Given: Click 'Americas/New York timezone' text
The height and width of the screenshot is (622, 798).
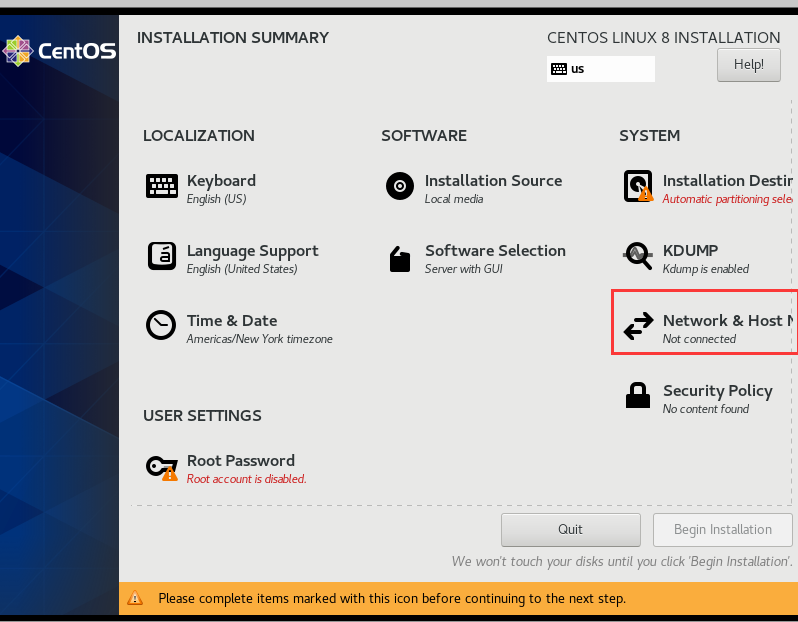Looking at the screenshot, I should point(259,339).
